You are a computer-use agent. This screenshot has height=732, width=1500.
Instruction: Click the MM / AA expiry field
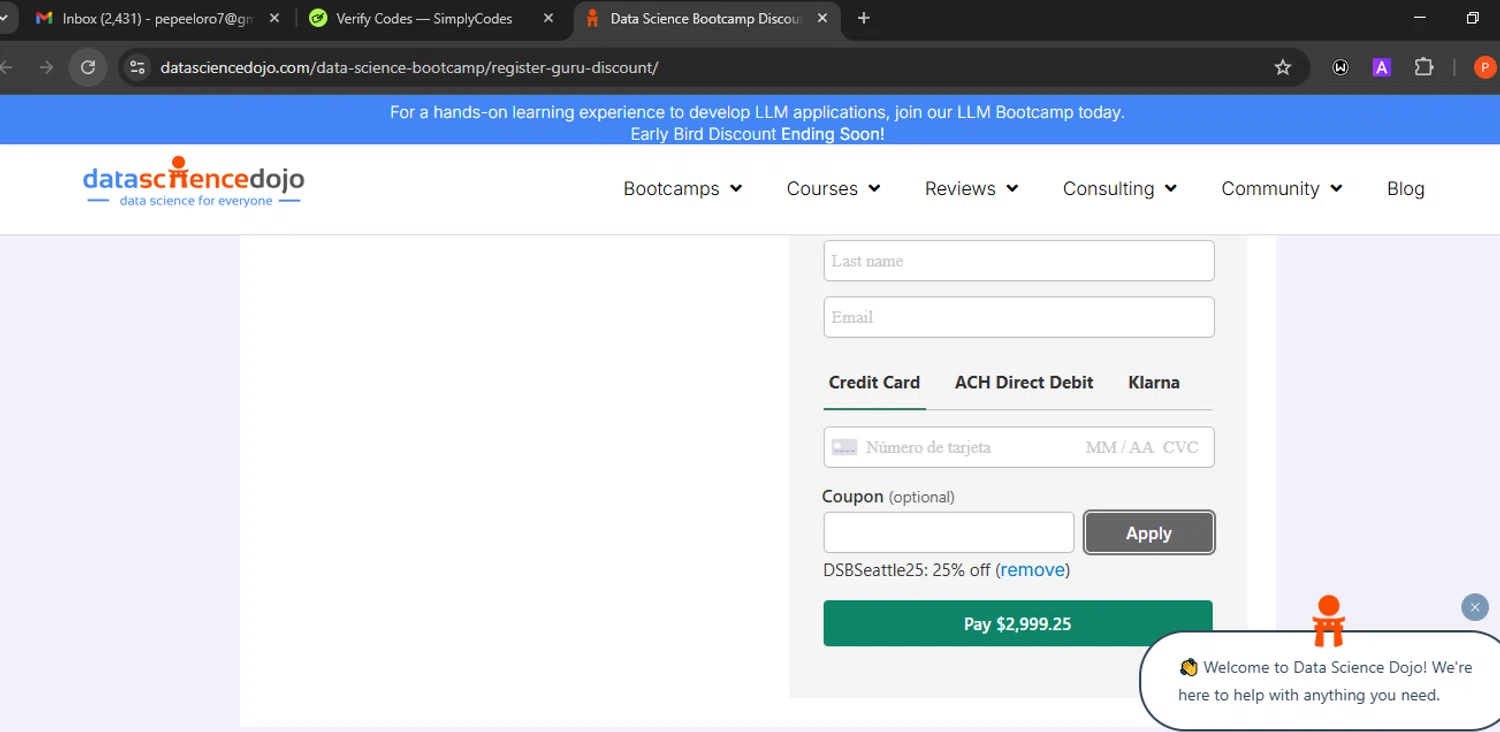coord(1119,447)
